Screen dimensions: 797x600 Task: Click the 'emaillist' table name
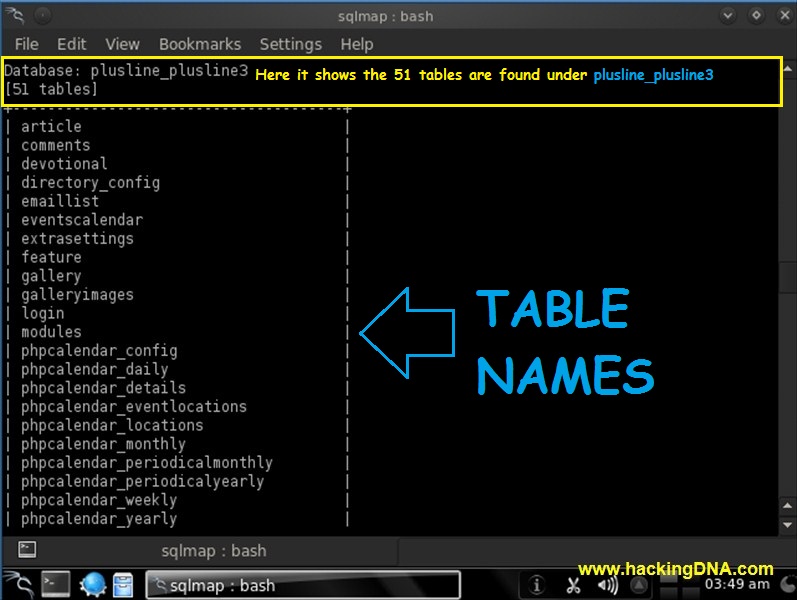point(60,201)
